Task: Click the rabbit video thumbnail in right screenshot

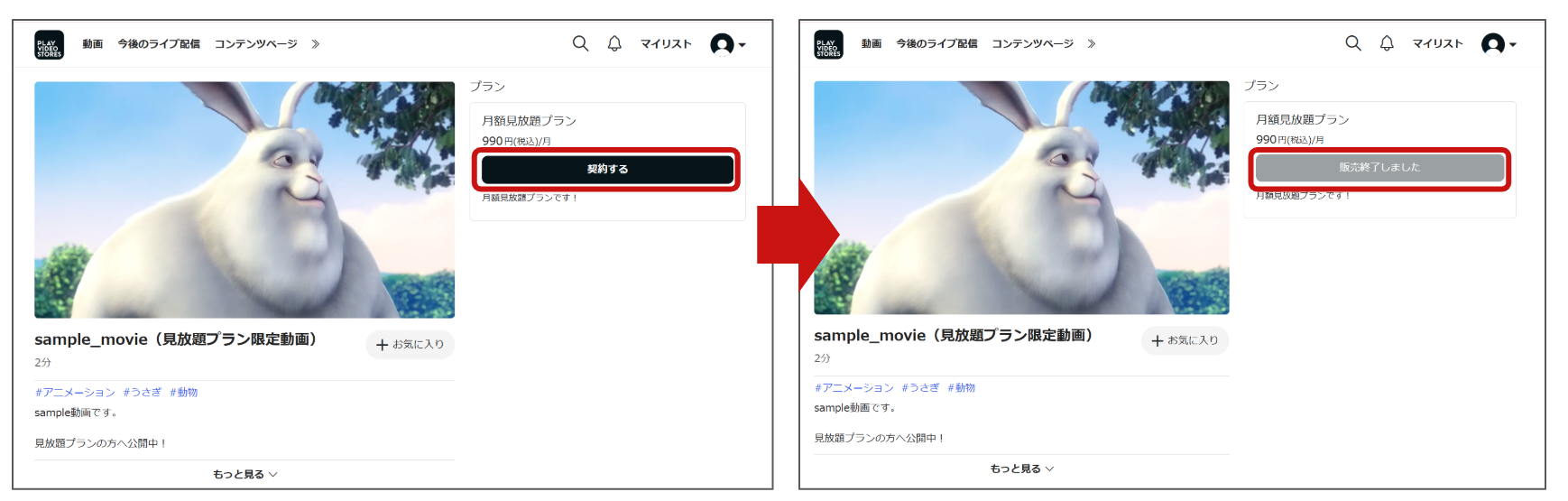Action: (x=1020, y=198)
